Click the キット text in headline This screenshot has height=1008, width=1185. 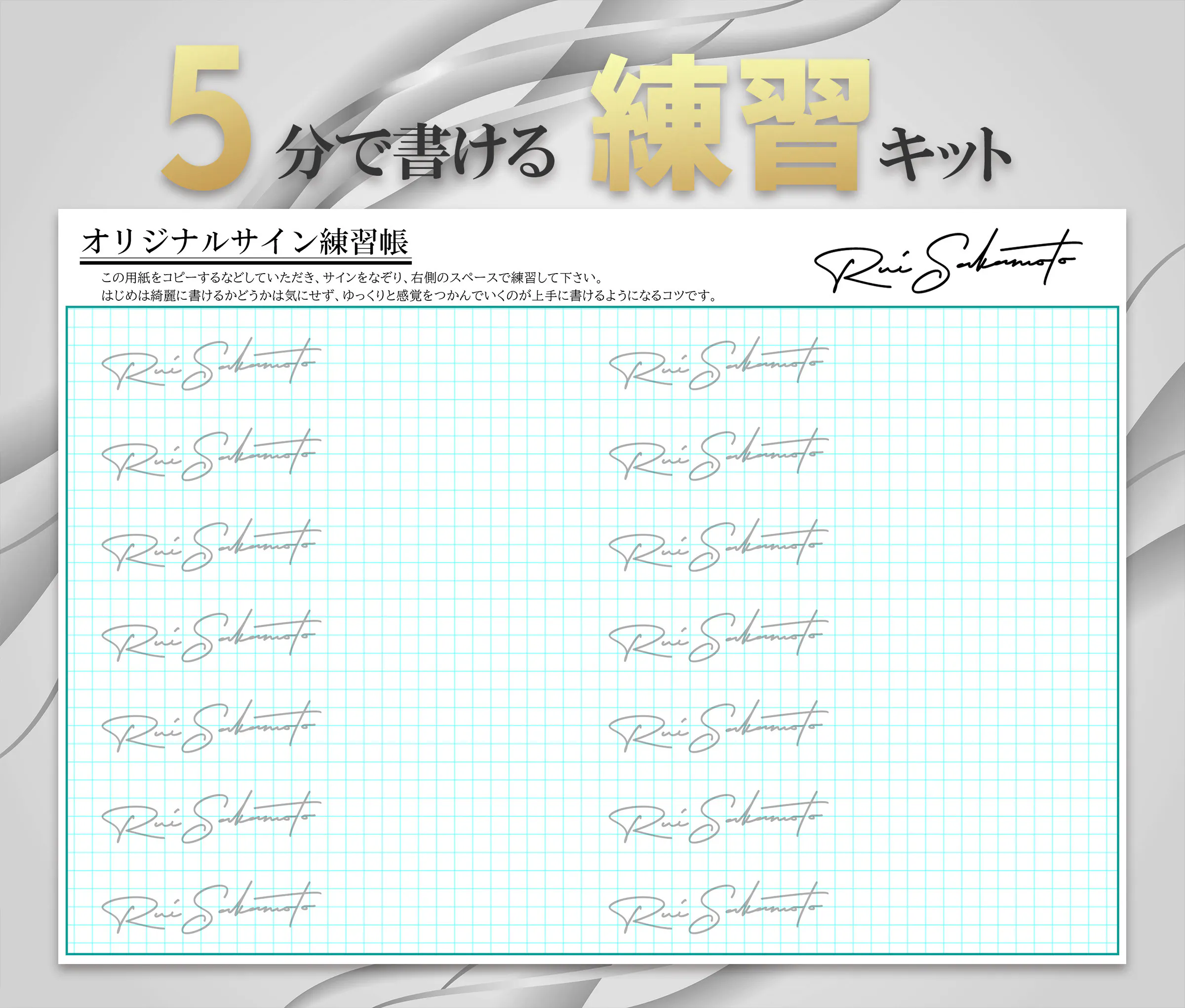point(945,154)
